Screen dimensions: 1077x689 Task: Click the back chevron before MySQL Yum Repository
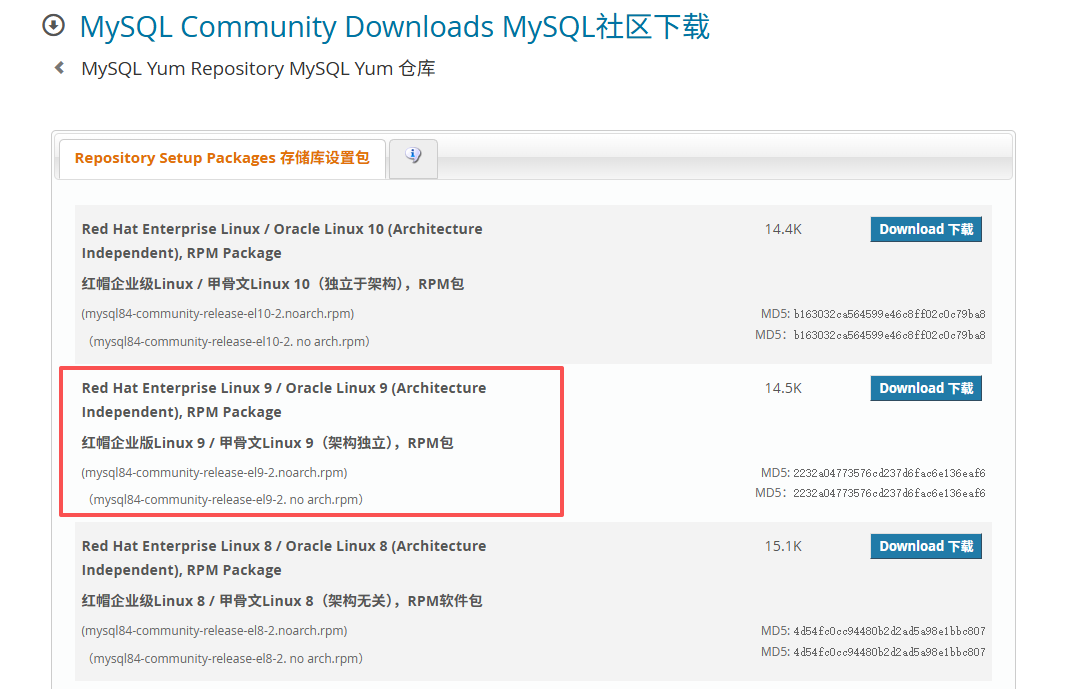[x=60, y=67]
